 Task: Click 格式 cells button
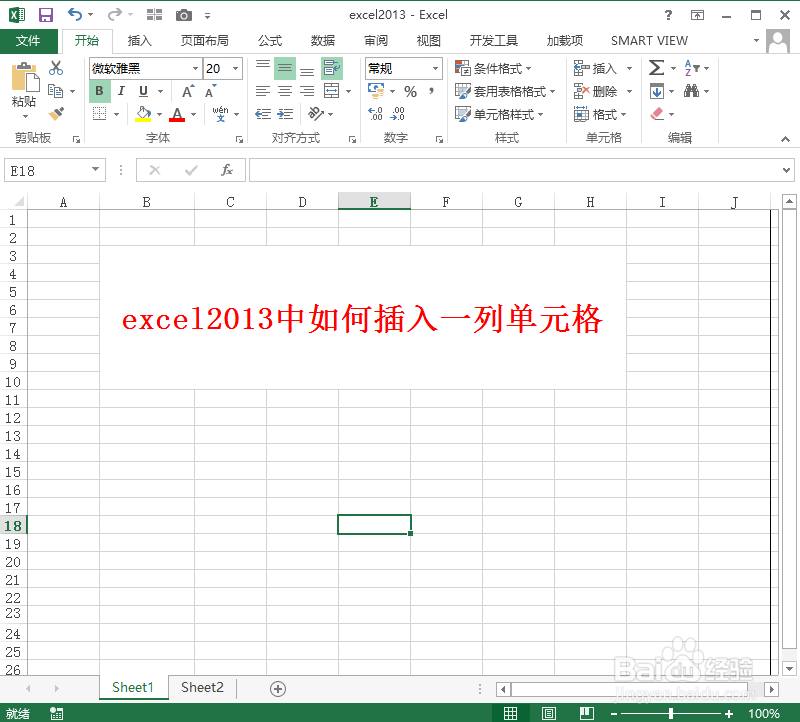[x=600, y=114]
